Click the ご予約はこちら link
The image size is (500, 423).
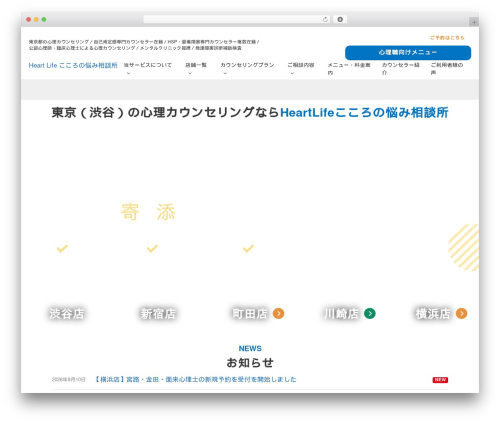[x=447, y=38]
